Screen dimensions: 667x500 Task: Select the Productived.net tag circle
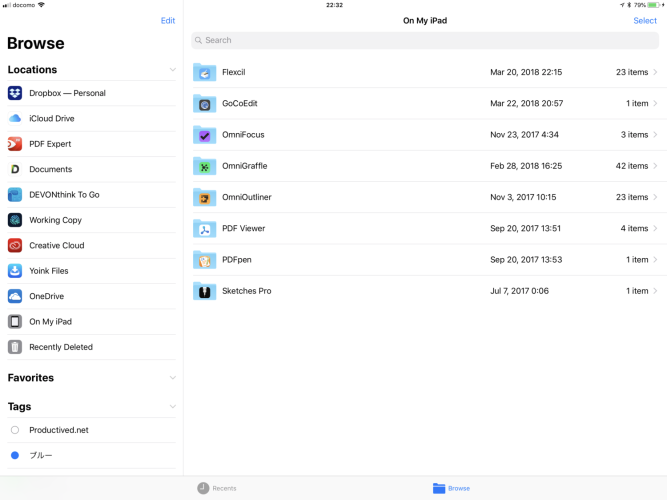[x=15, y=430]
